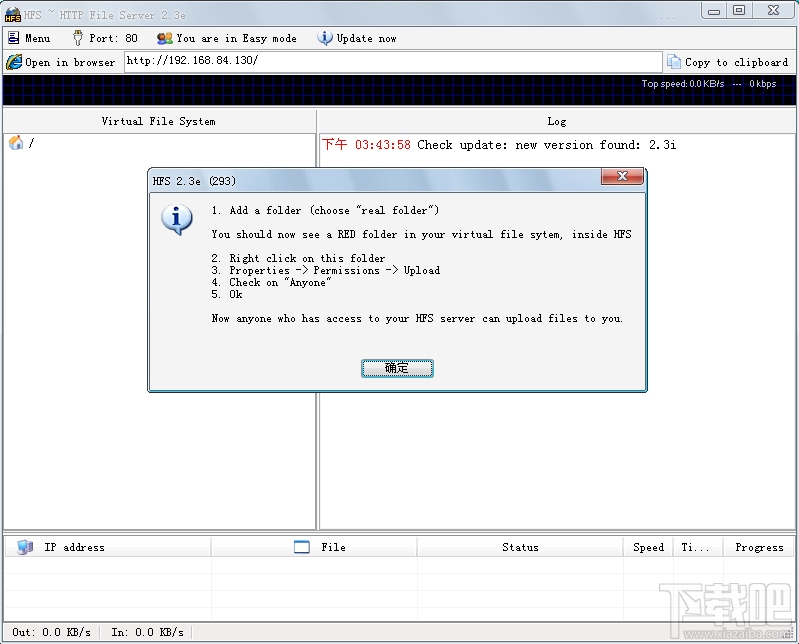Click the window icon beside File column header
The image size is (799, 644).
[302, 547]
